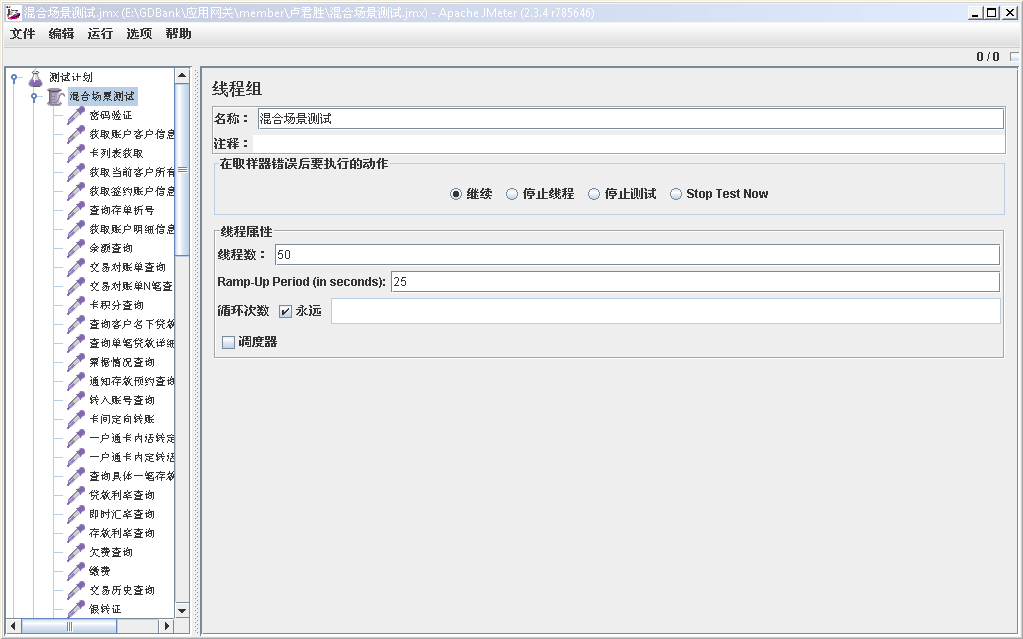Click the sampler icon for 银转证
The width and height of the screenshot is (1023, 639).
click(x=76, y=609)
